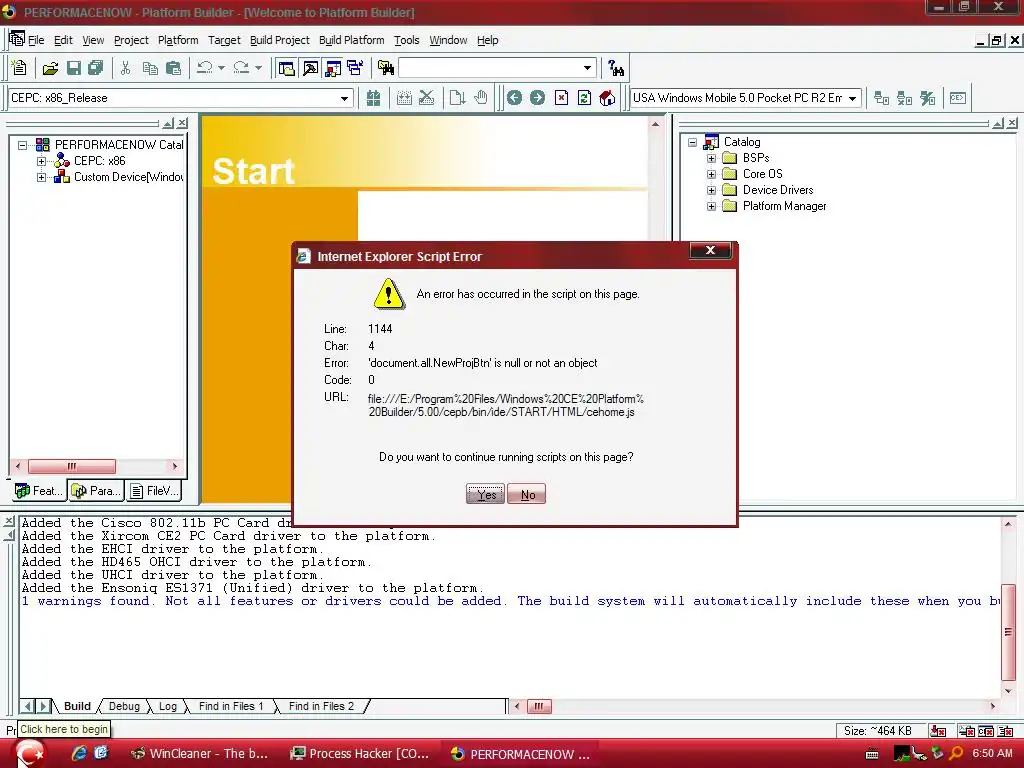The image size is (1024, 768).
Task: Click the Detach Device toolbar icon
Action: [x=904, y=98]
